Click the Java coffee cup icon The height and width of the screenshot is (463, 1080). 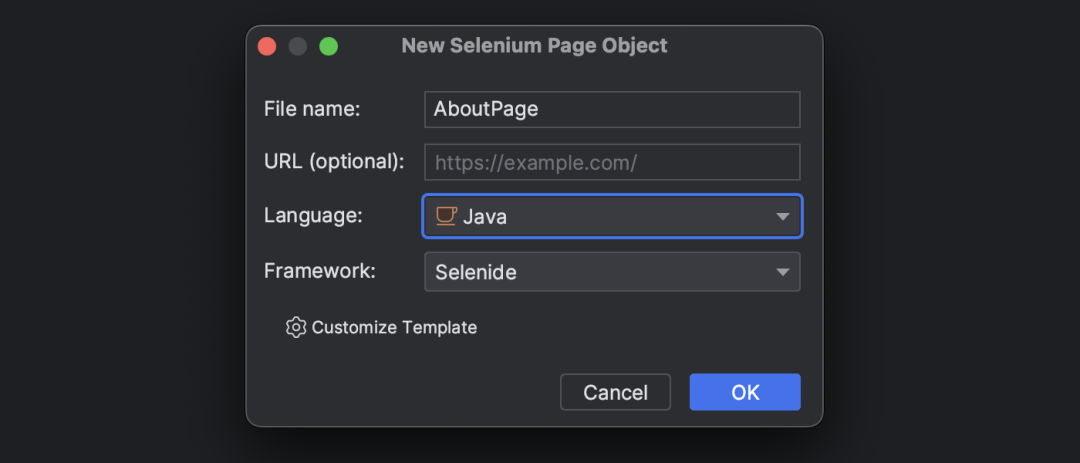pos(446,216)
